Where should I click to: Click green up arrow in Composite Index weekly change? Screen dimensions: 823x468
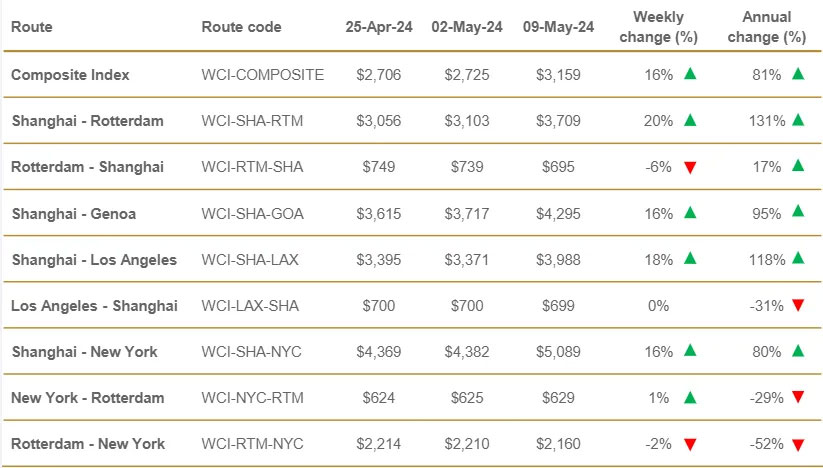click(x=690, y=74)
